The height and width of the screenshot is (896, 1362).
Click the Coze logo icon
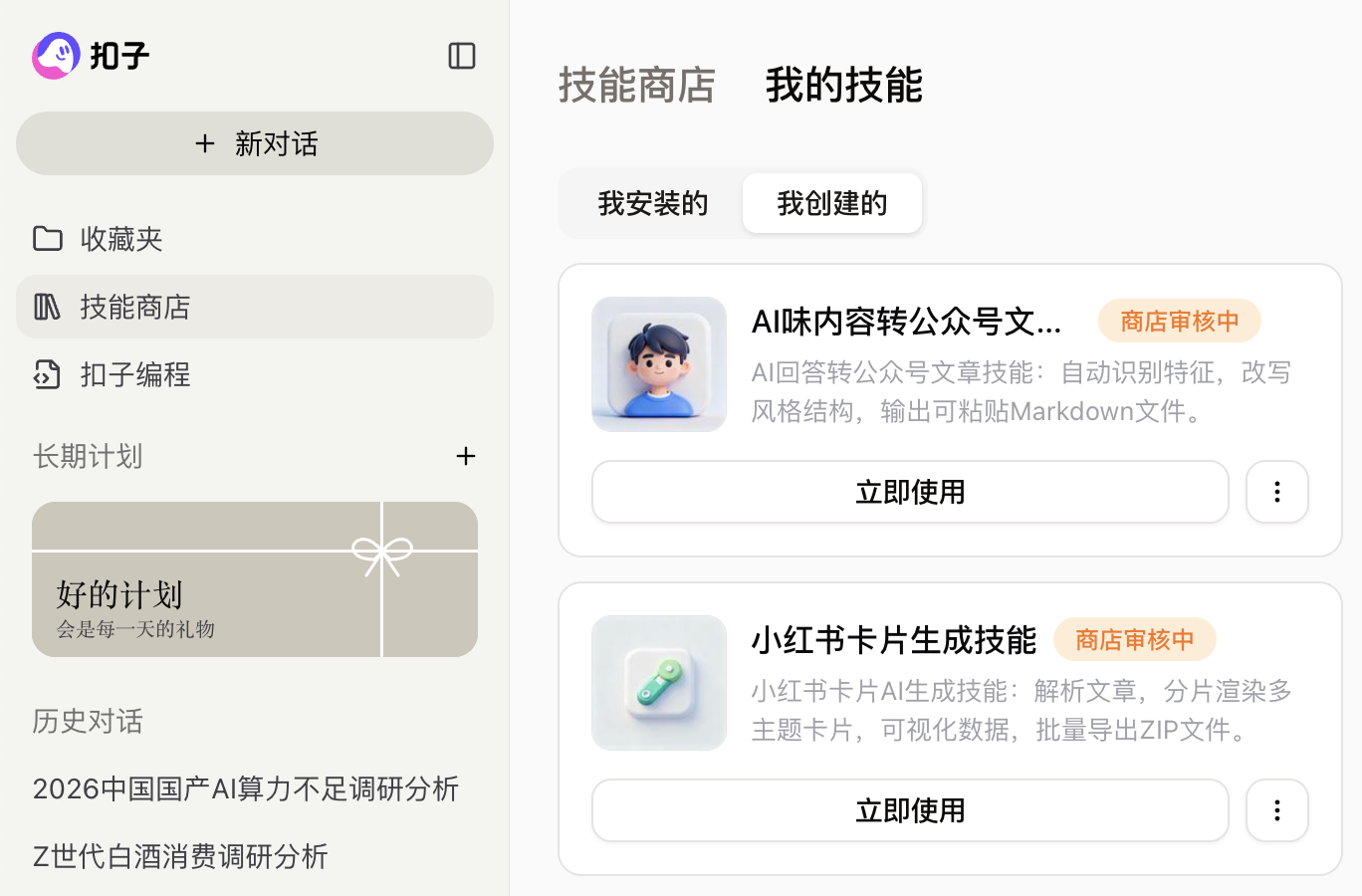(56, 56)
